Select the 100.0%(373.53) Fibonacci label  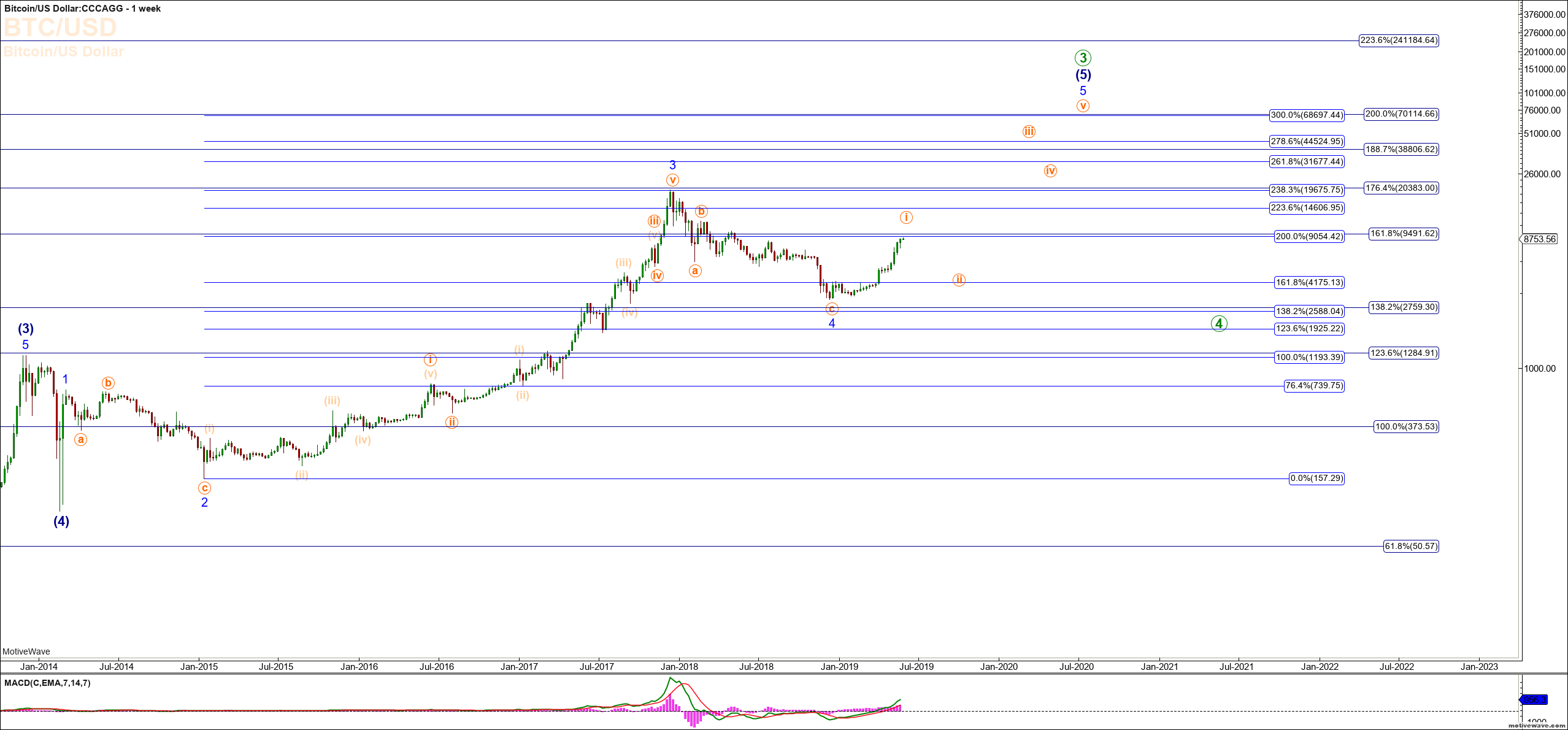1406,427
